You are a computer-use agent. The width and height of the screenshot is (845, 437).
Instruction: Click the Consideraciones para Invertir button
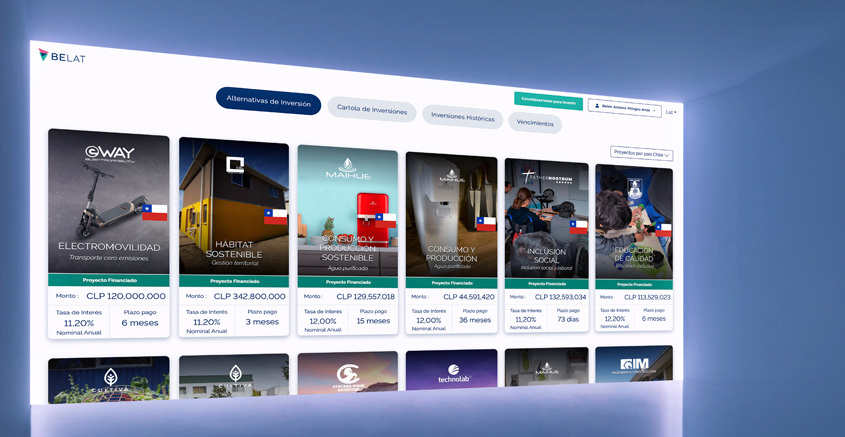click(549, 101)
